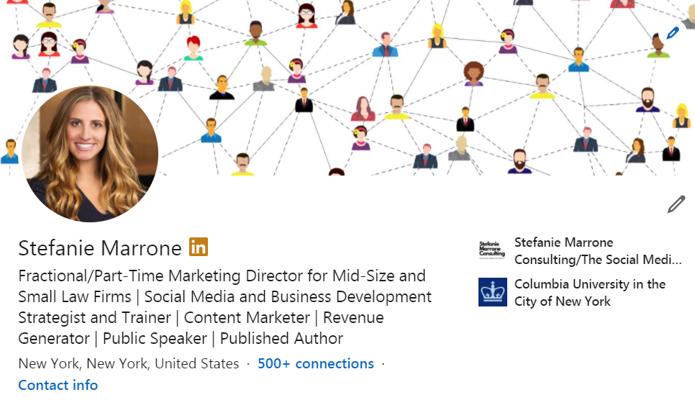Click the bearded man avatar at the banner's bottom
Screen dimensions: 695x400
[x=519, y=160]
